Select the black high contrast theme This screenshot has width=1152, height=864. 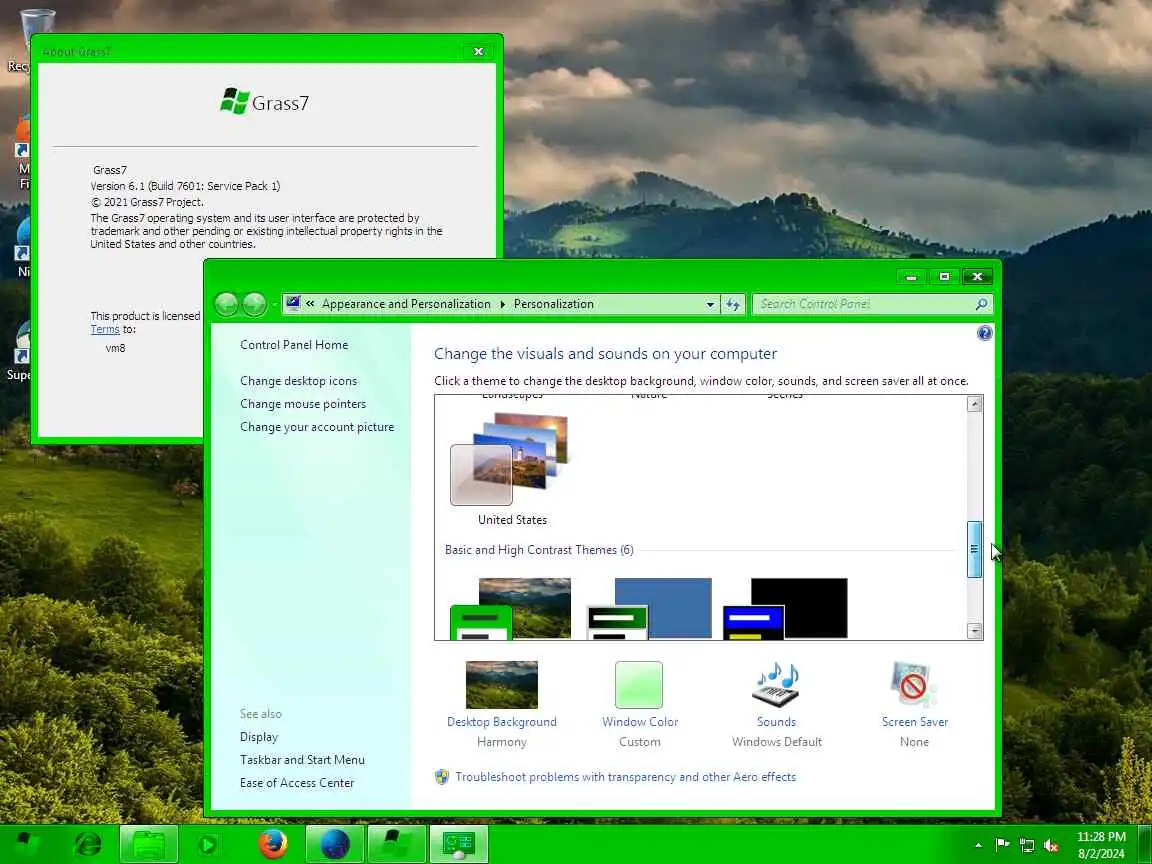pos(785,608)
